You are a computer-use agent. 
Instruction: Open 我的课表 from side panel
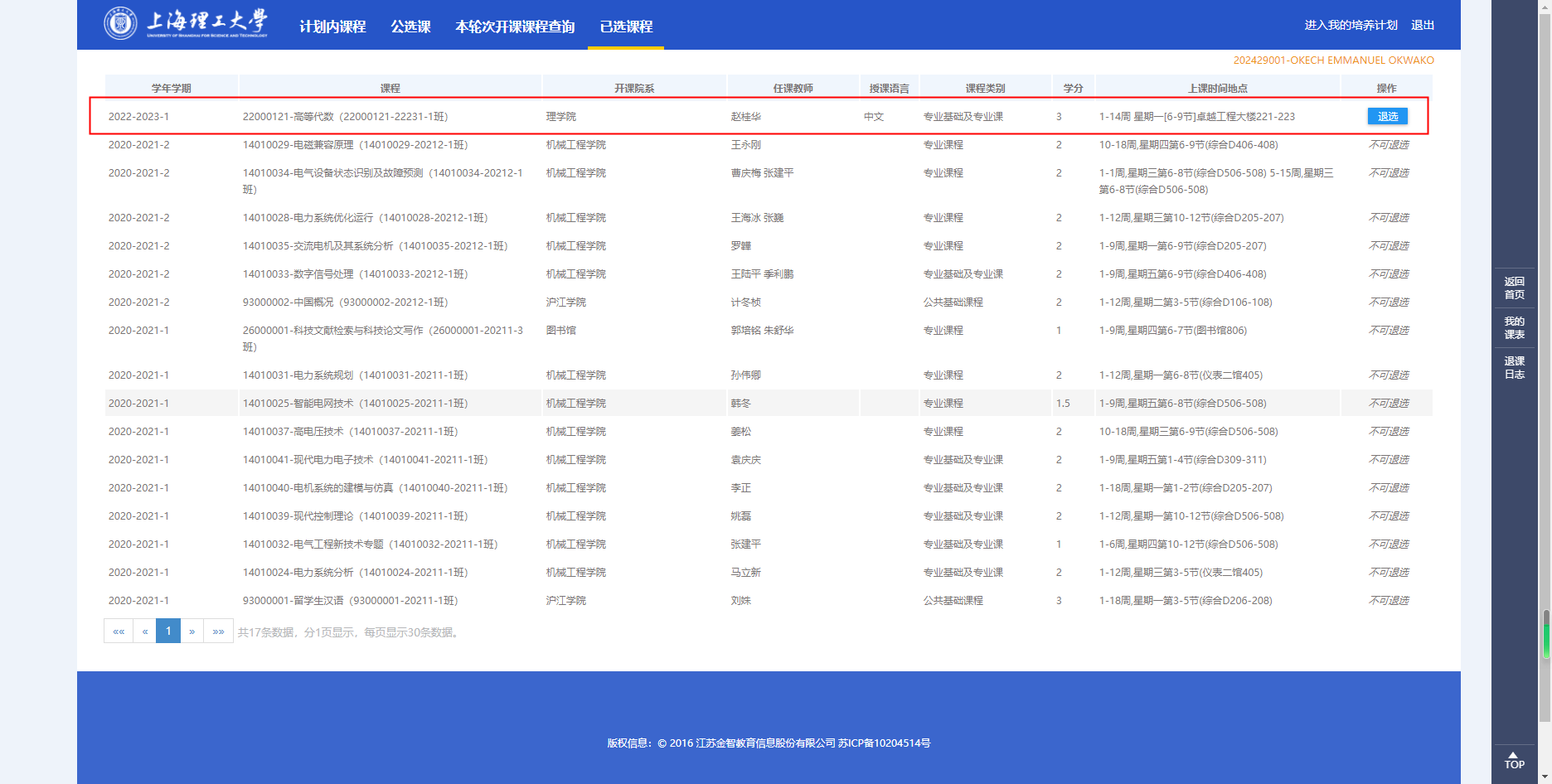[x=1514, y=328]
